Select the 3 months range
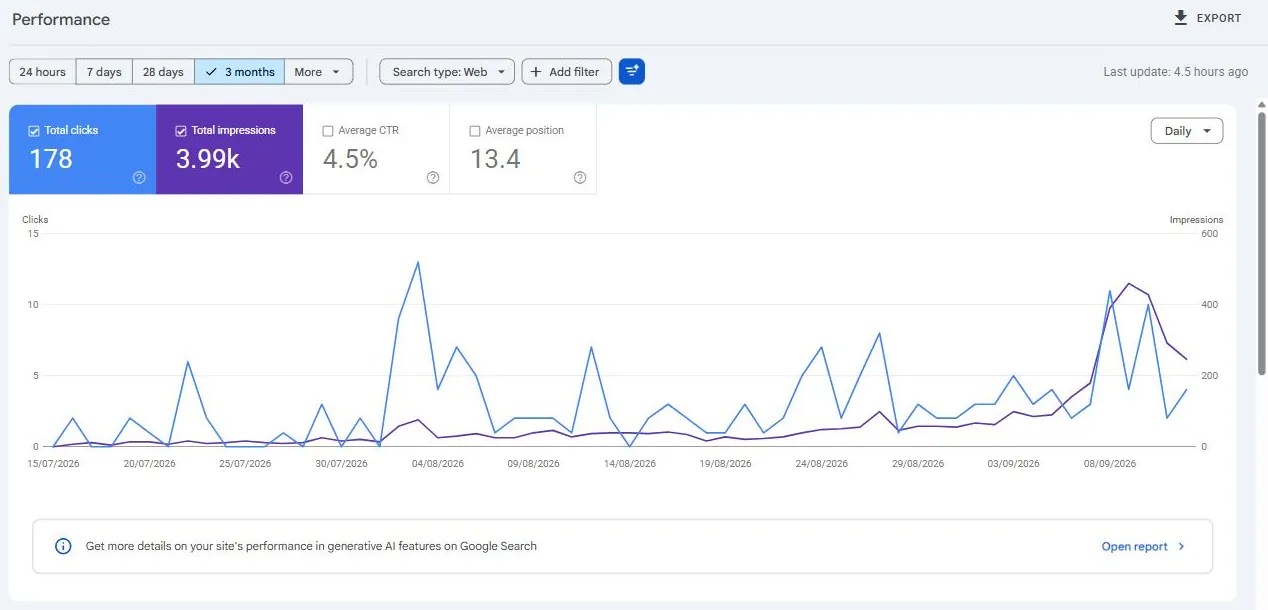 tap(240, 72)
